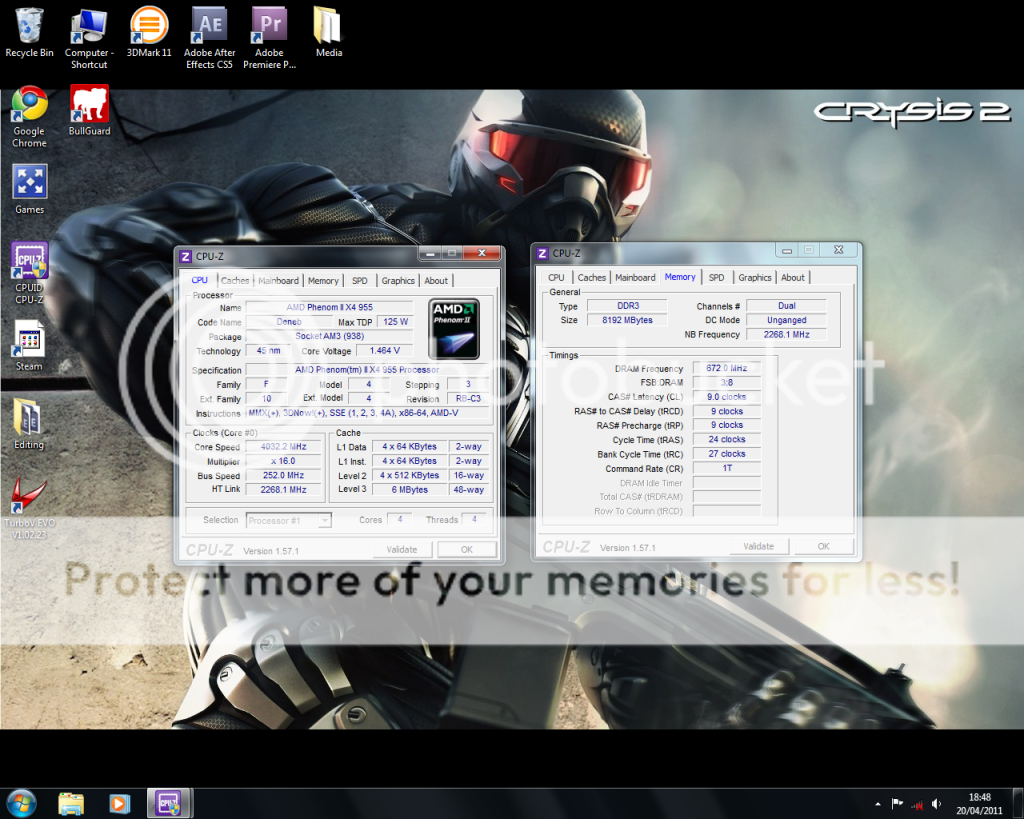Switch to Caches tab in left CPU-Z
The height and width of the screenshot is (819, 1024).
pos(235,281)
